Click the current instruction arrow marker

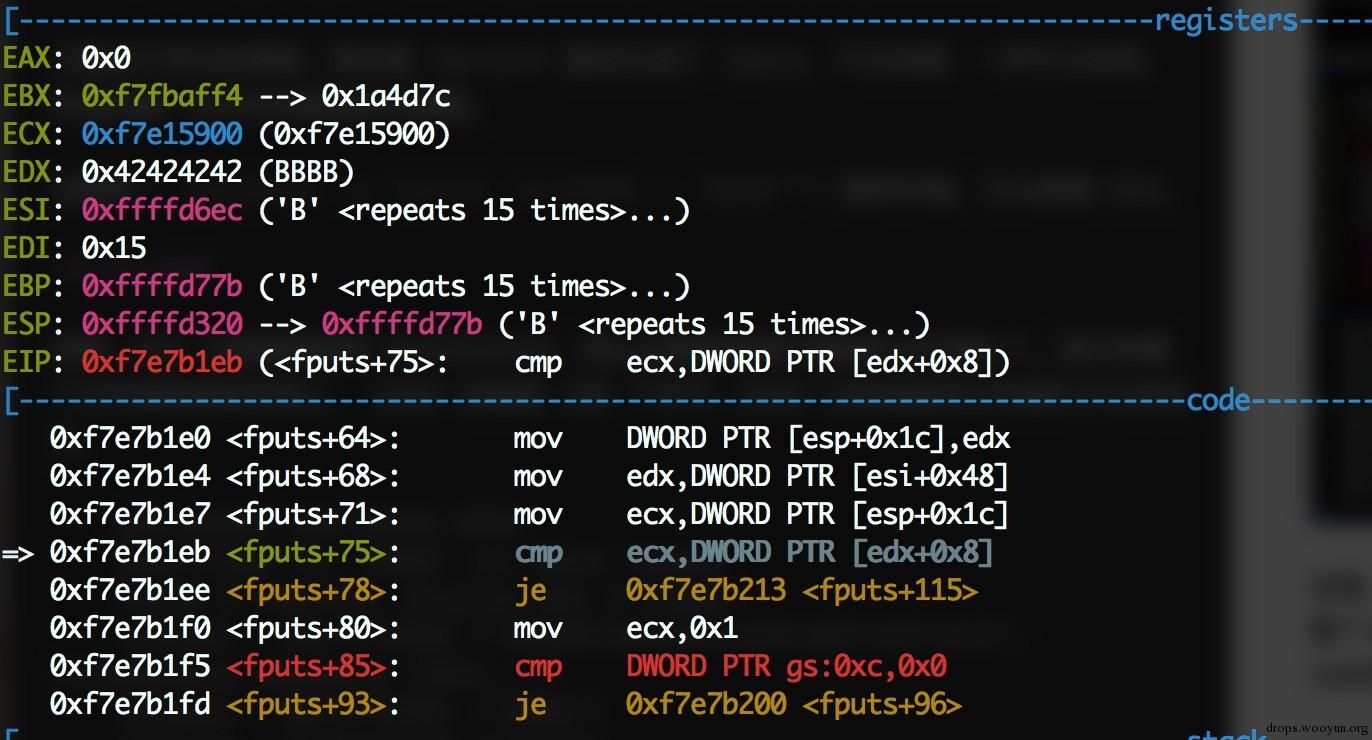pyautogui.click(x=17, y=553)
